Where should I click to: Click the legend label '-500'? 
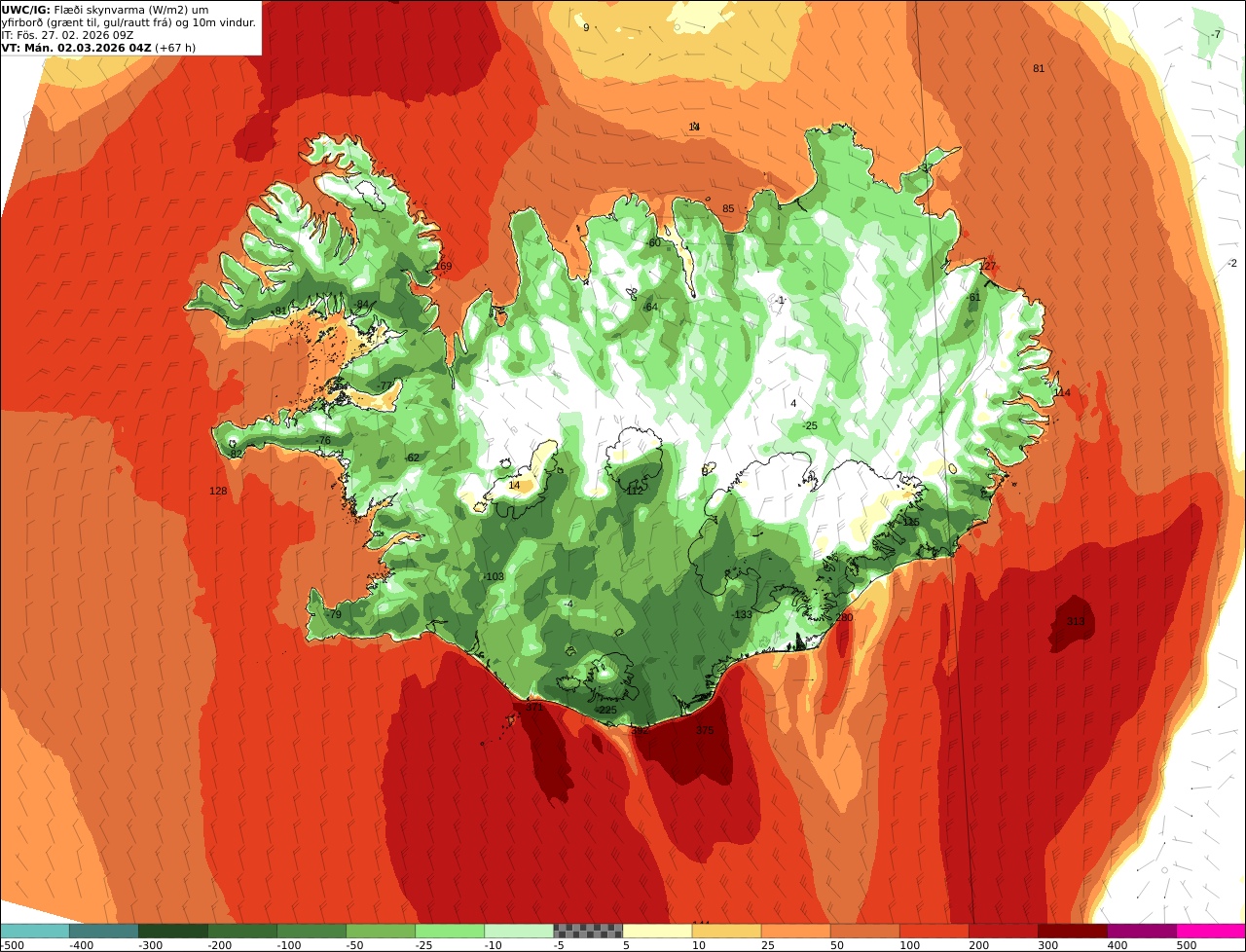click(13, 944)
